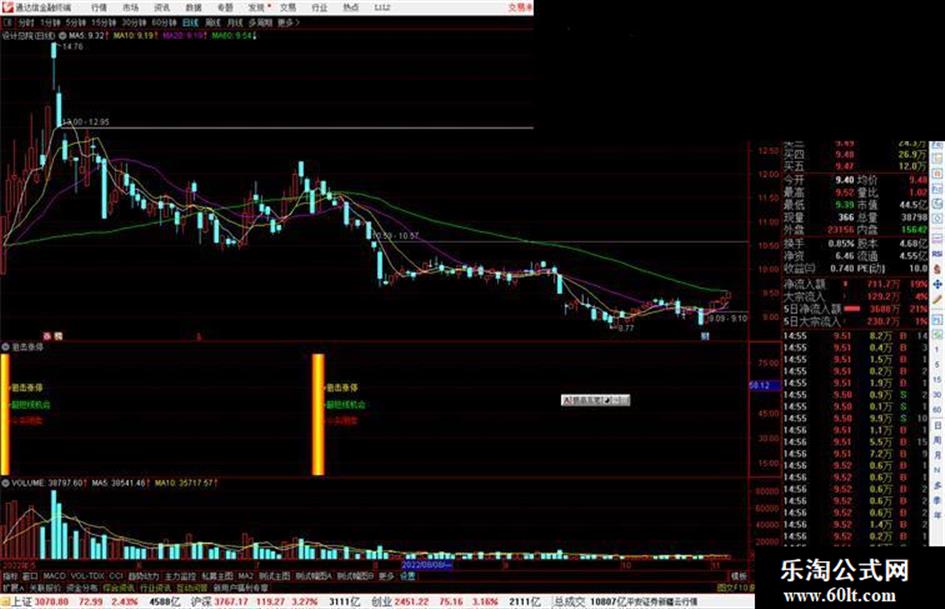
Task: Select period 15 in right sidebar
Action: [x=937, y=380]
